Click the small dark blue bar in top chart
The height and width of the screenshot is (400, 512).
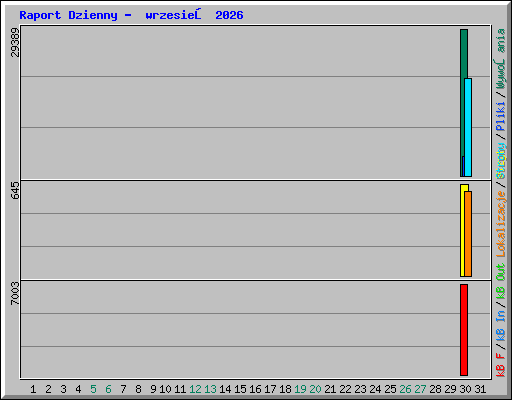tap(463, 166)
